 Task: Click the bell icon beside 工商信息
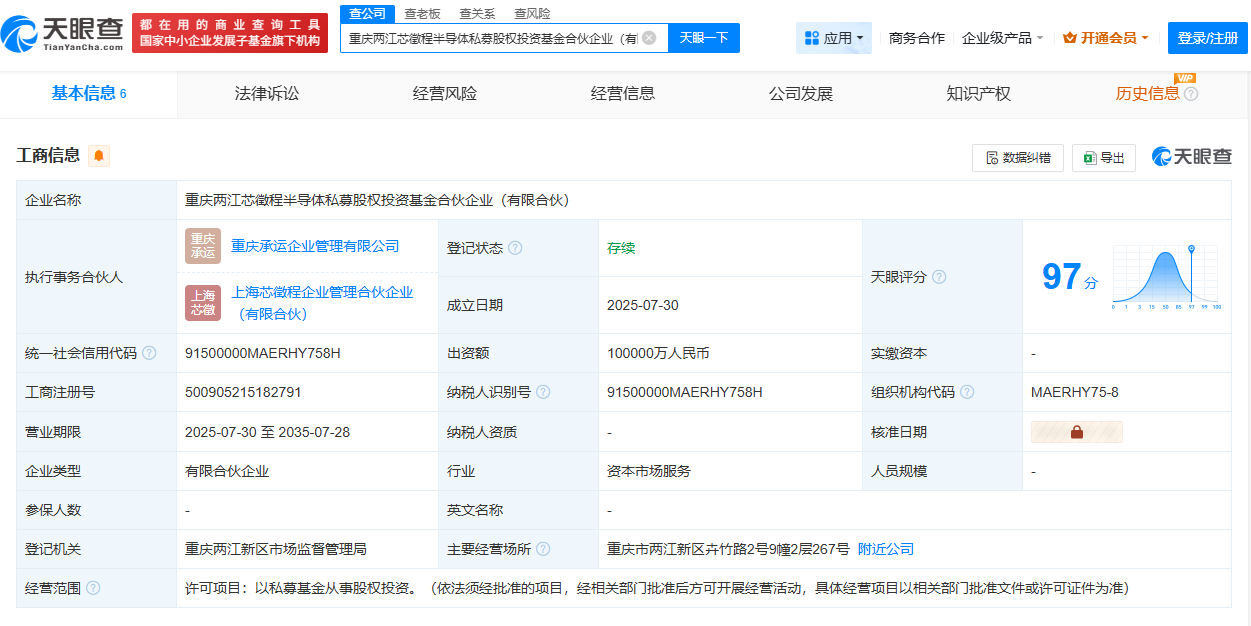[x=99, y=156]
